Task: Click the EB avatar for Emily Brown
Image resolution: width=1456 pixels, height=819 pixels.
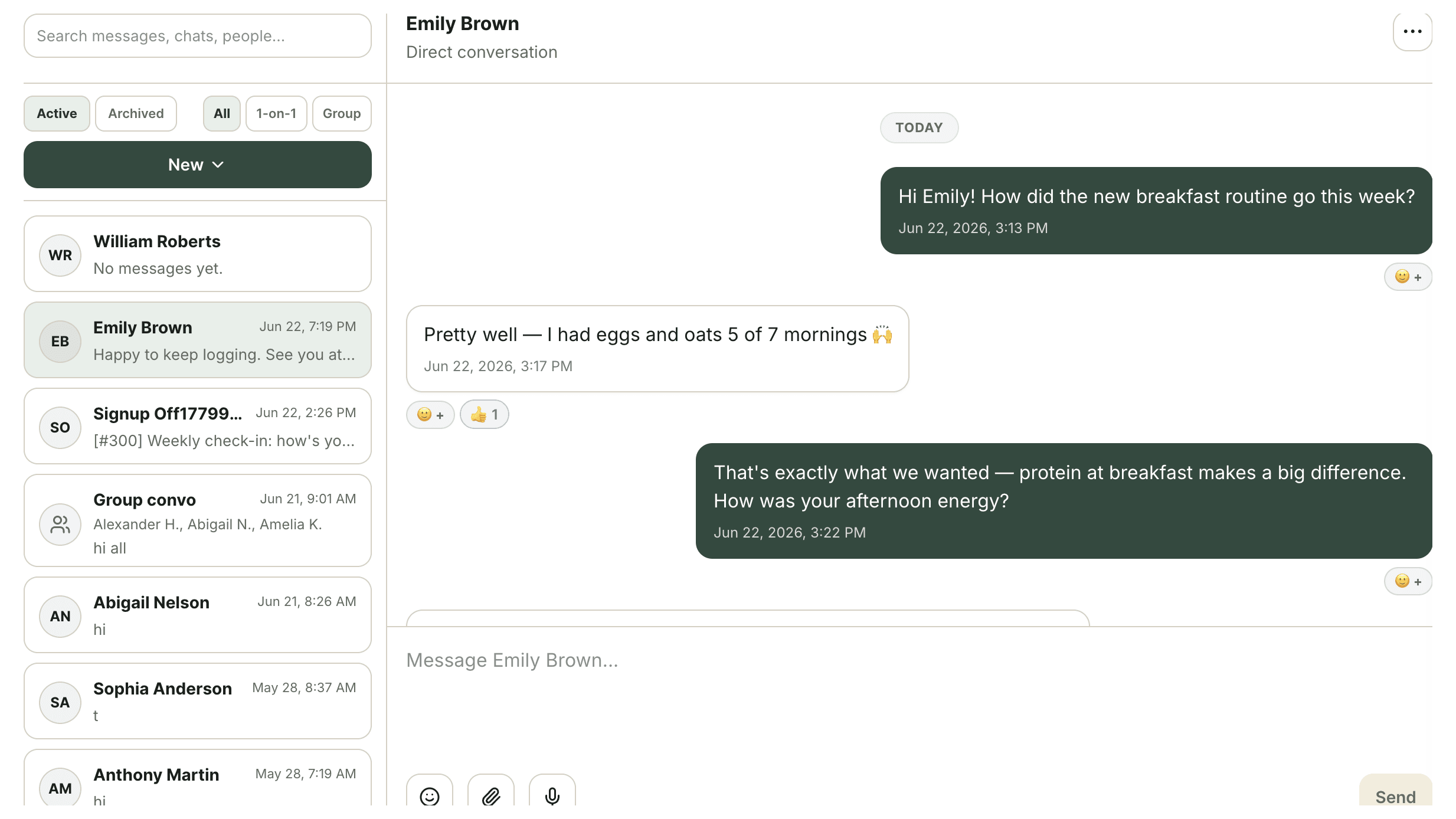Action: [60, 341]
